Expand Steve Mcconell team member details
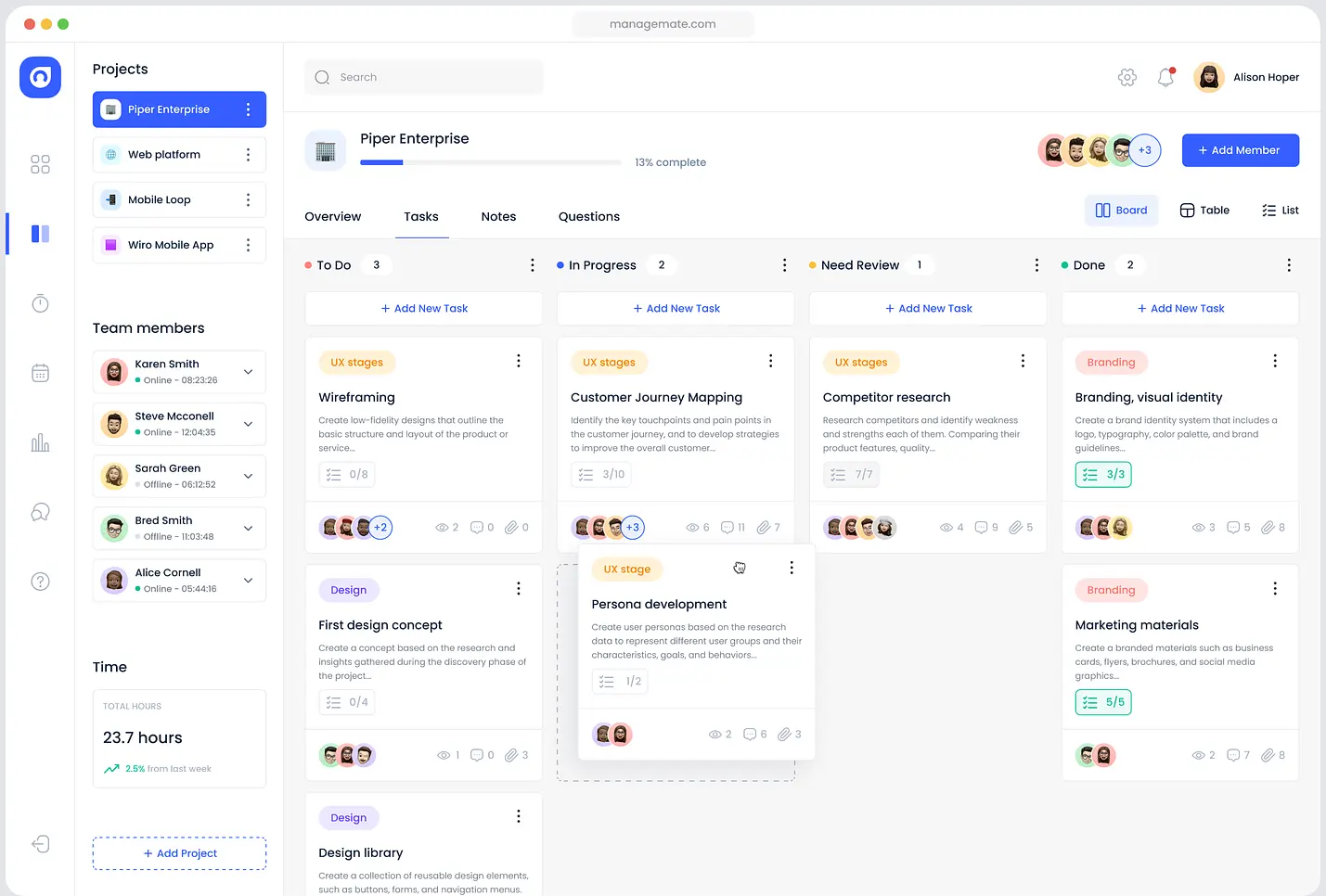The height and width of the screenshot is (896, 1326). click(248, 424)
